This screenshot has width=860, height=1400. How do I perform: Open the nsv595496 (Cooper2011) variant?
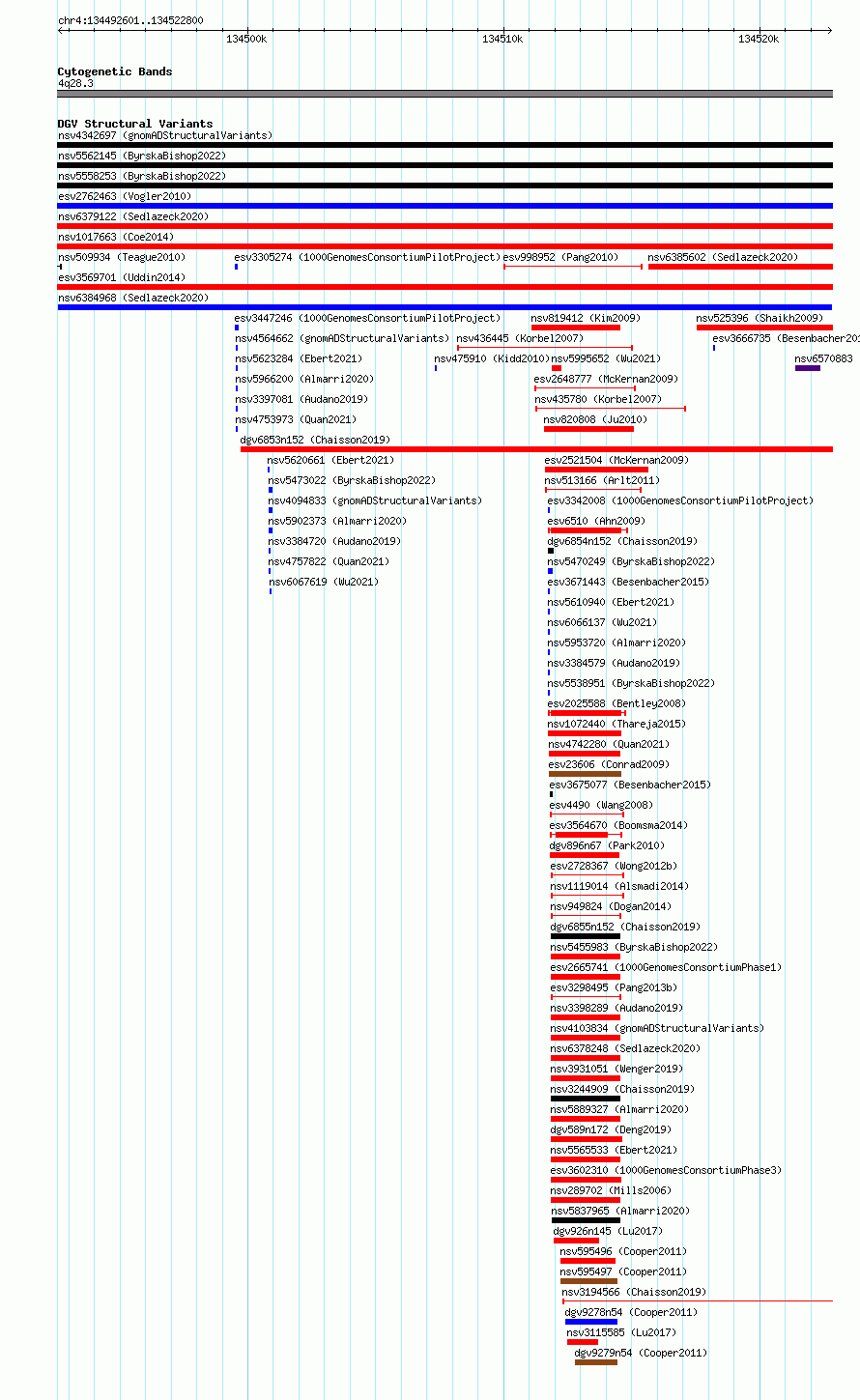click(x=623, y=1252)
